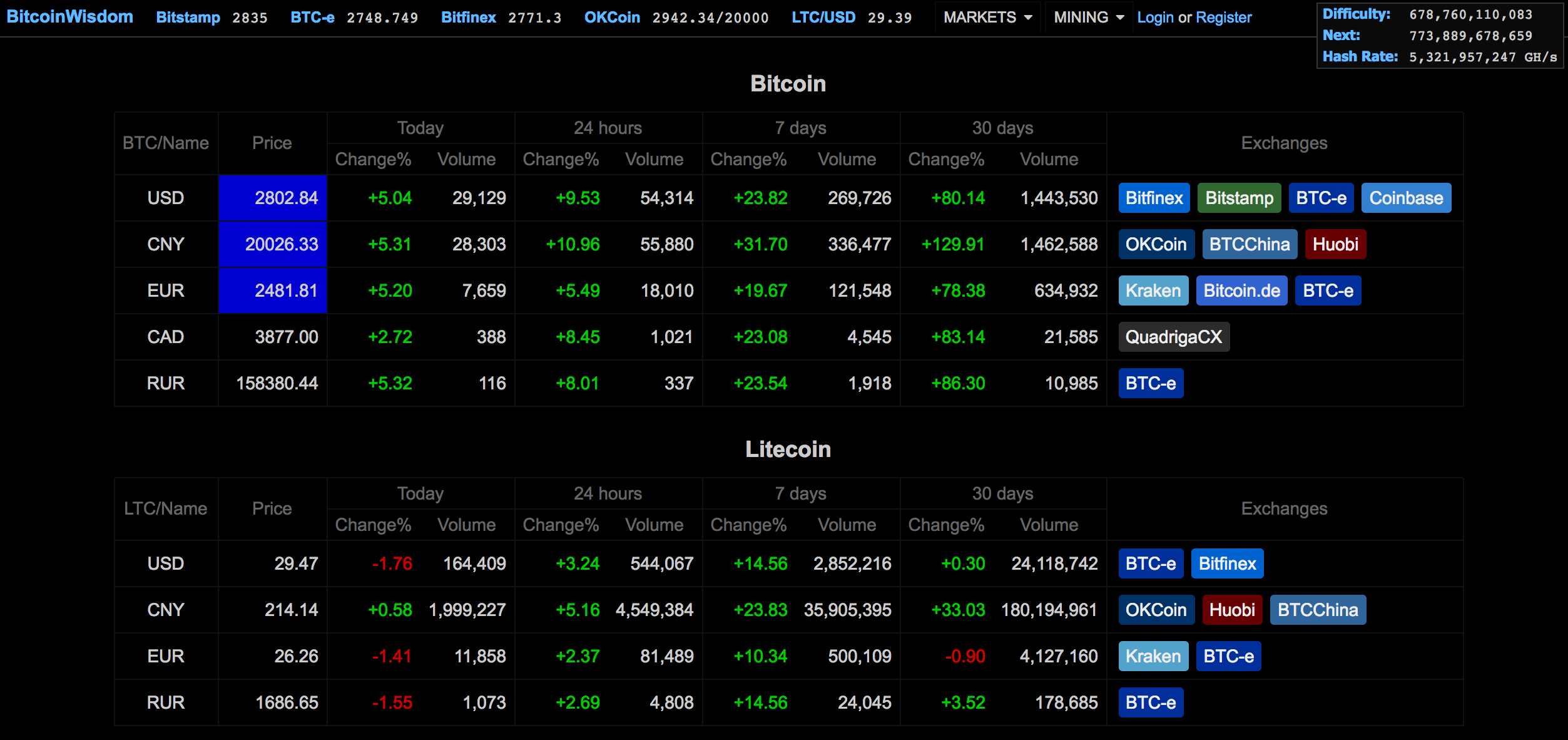Open LTC/USD ticker in header
Viewport: 1568px width, 740px height.
(x=823, y=18)
